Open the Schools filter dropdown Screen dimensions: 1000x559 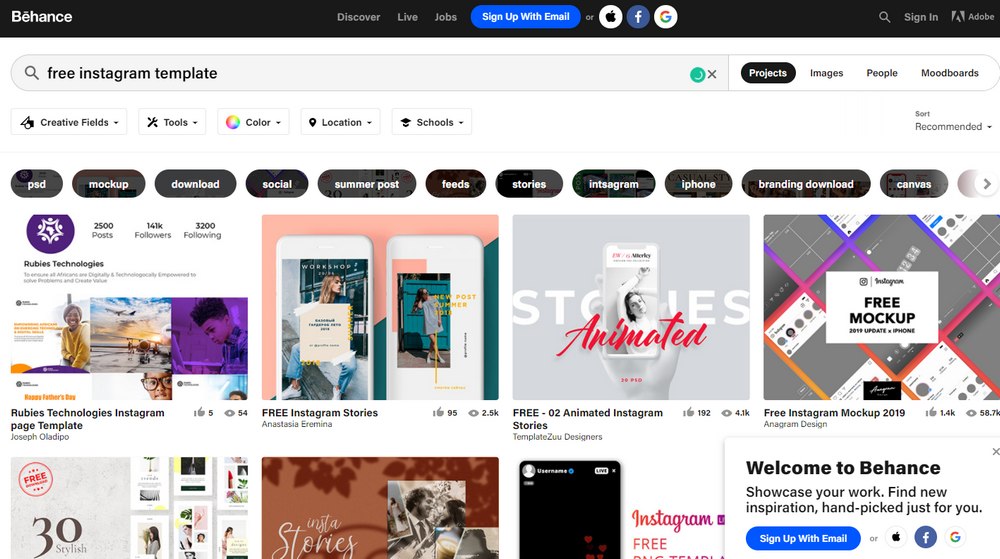(x=432, y=122)
